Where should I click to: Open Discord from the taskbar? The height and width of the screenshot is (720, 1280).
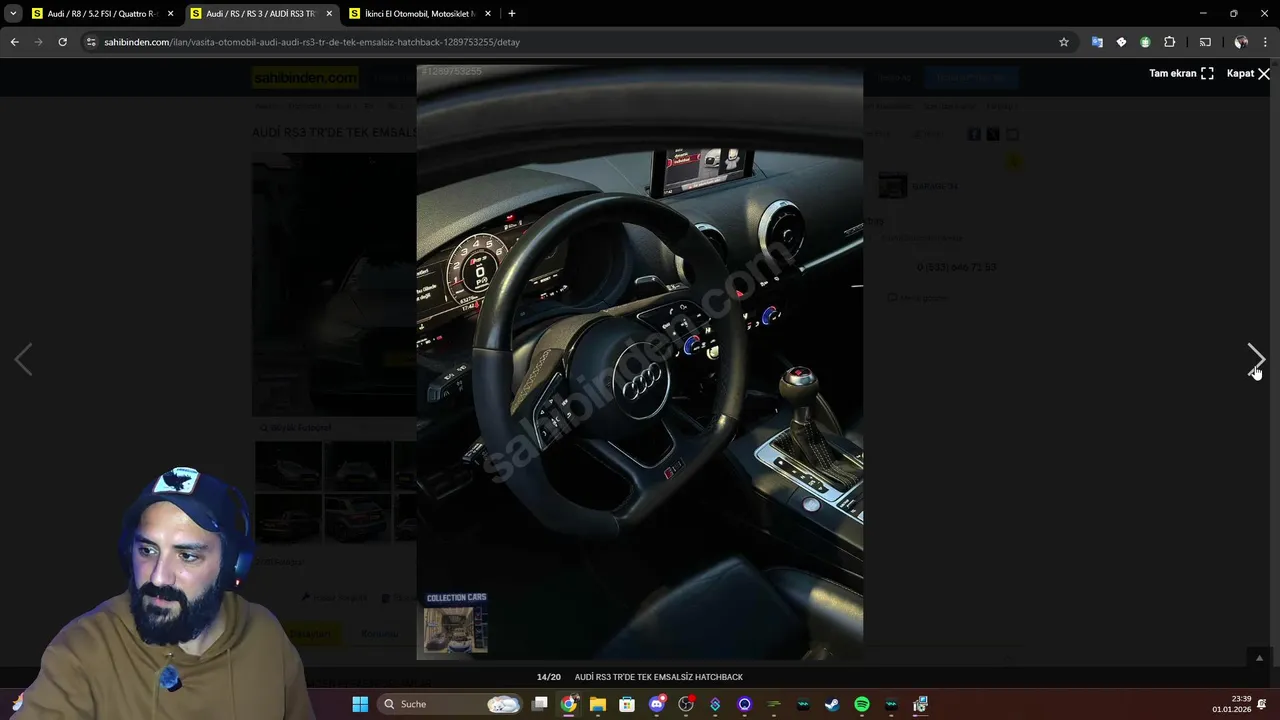[x=657, y=704]
